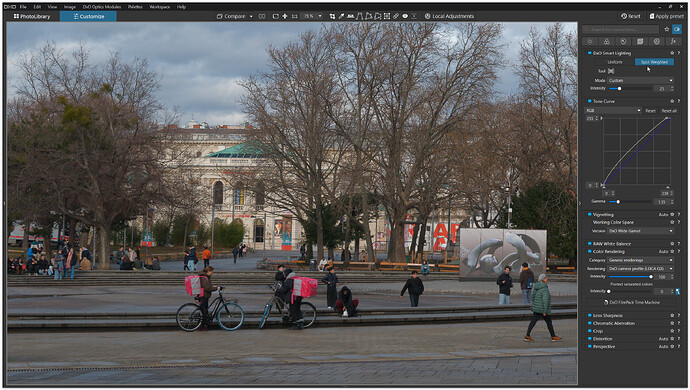Open Color Rendering Category dropdown

pos(640,260)
